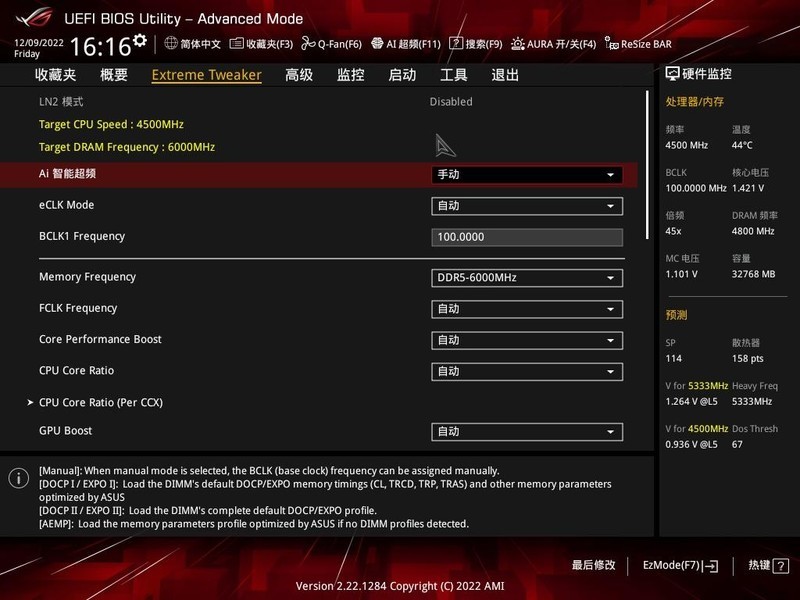The image size is (800, 600).
Task: Click the 预测 section heading
Action: pyautogui.click(x=676, y=315)
